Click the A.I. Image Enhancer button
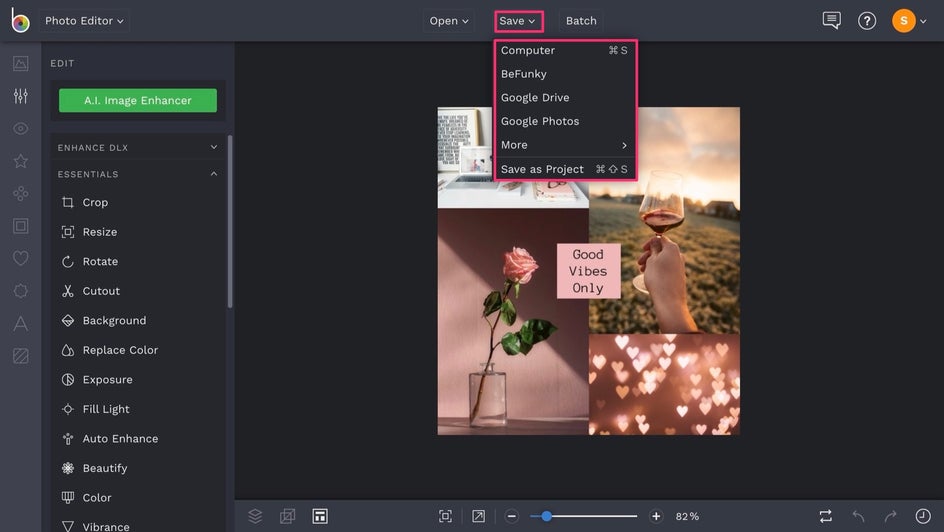This screenshot has height=532, width=944. [138, 101]
